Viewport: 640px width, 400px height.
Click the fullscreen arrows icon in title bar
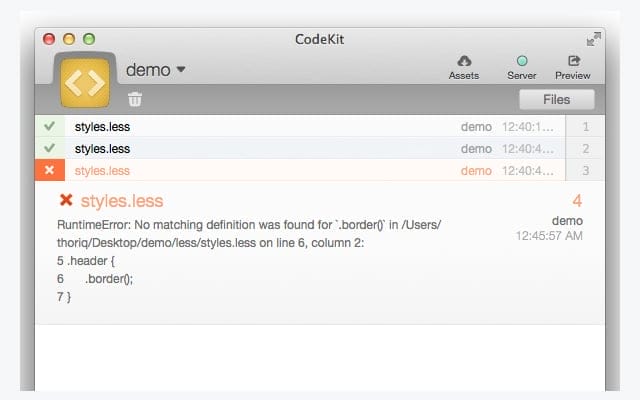tap(594, 39)
